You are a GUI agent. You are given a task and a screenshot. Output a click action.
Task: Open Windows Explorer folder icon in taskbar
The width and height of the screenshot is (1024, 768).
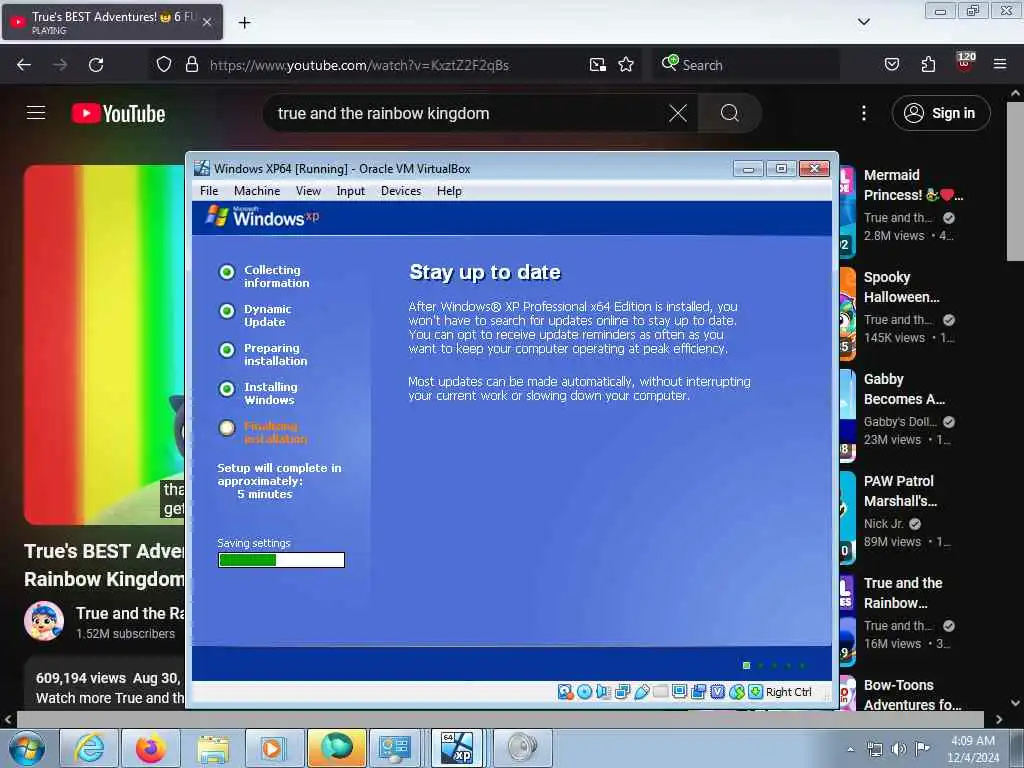[213, 748]
